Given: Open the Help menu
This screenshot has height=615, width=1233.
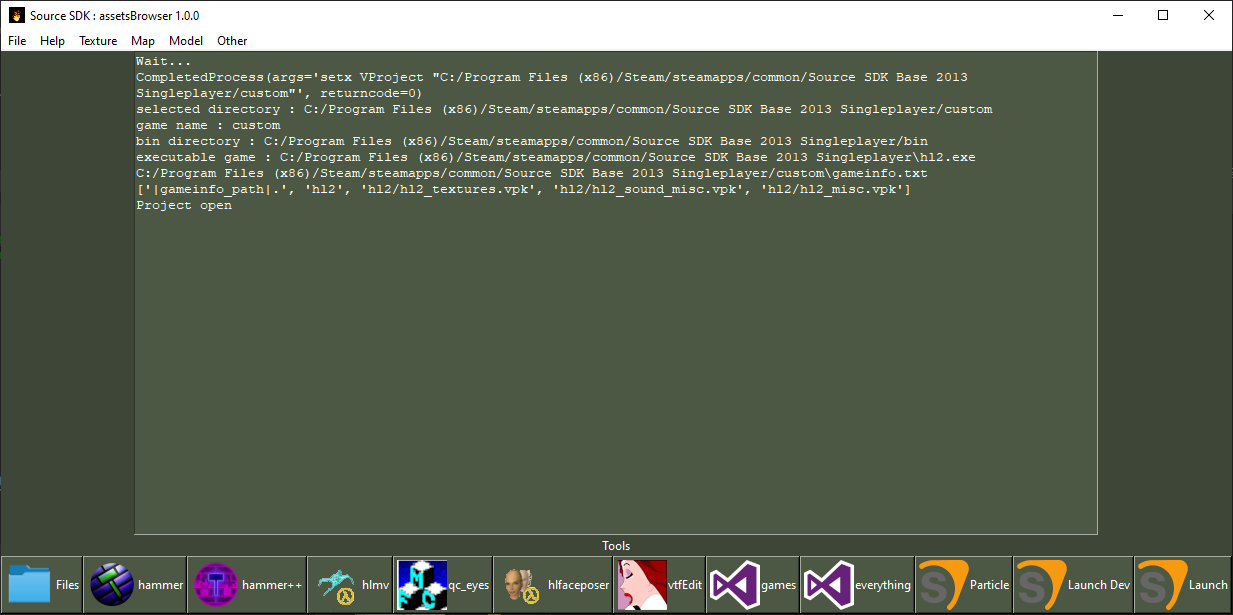Looking at the screenshot, I should pyautogui.click(x=52, y=41).
